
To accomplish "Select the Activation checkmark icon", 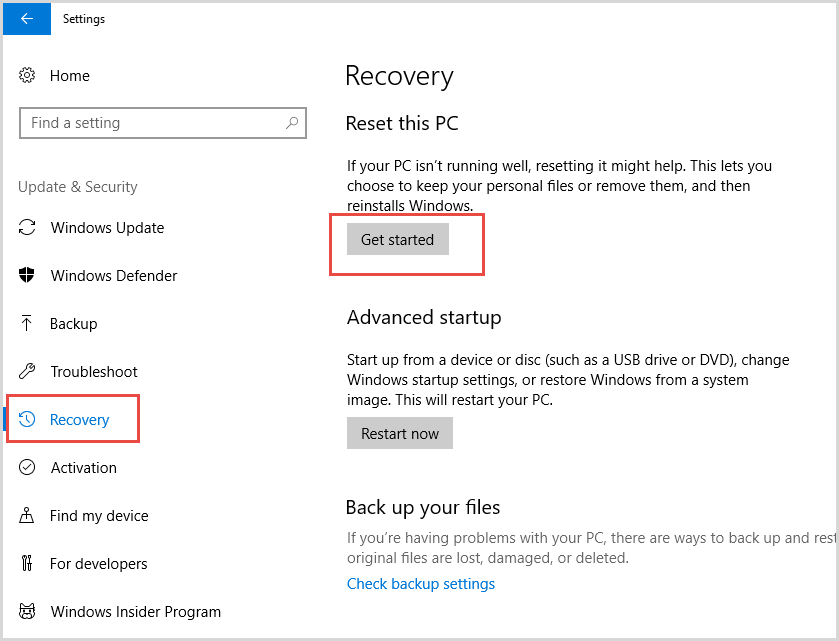I will click(x=28, y=468).
